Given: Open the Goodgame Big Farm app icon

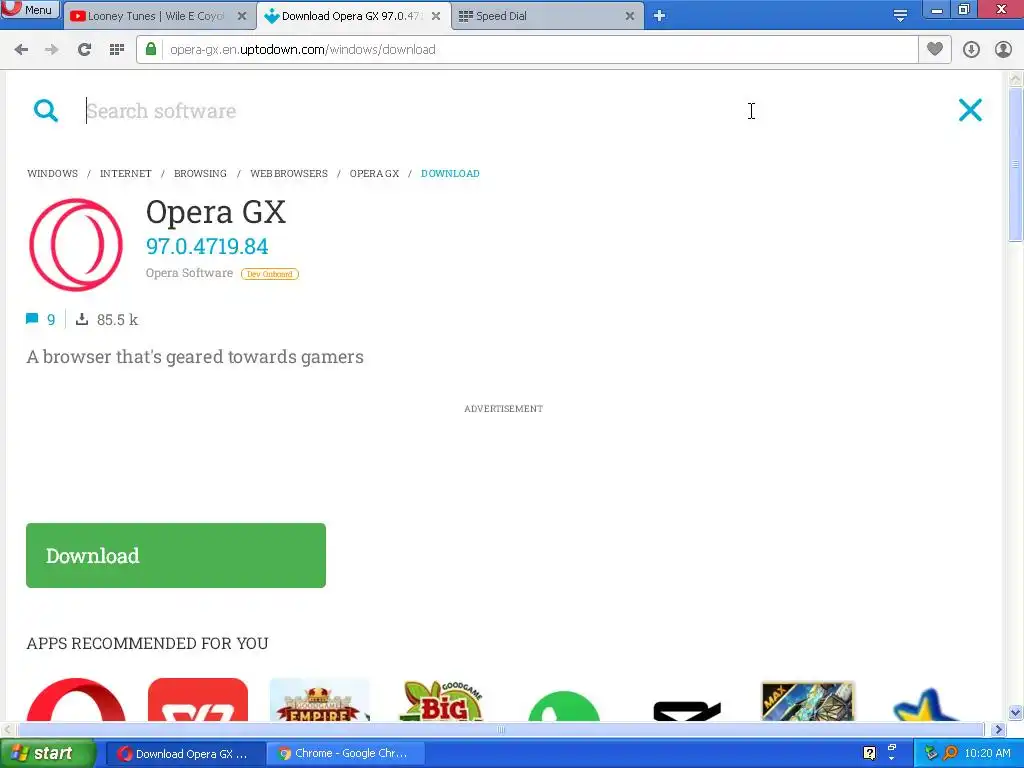Looking at the screenshot, I should click(x=441, y=700).
